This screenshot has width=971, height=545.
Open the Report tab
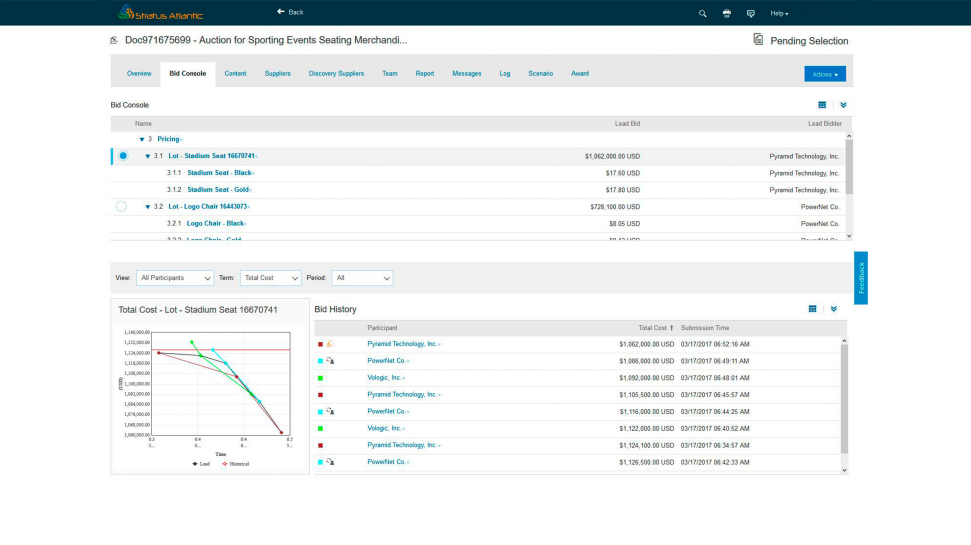(x=425, y=73)
